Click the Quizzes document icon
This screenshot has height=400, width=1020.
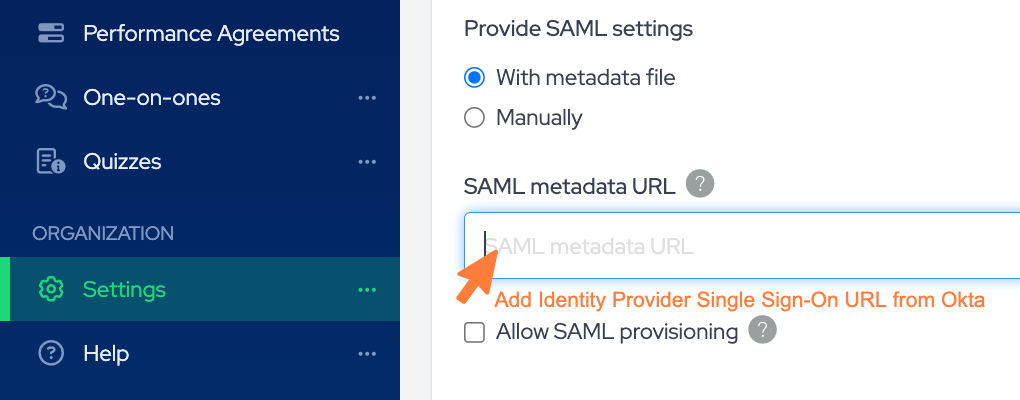[50, 161]
